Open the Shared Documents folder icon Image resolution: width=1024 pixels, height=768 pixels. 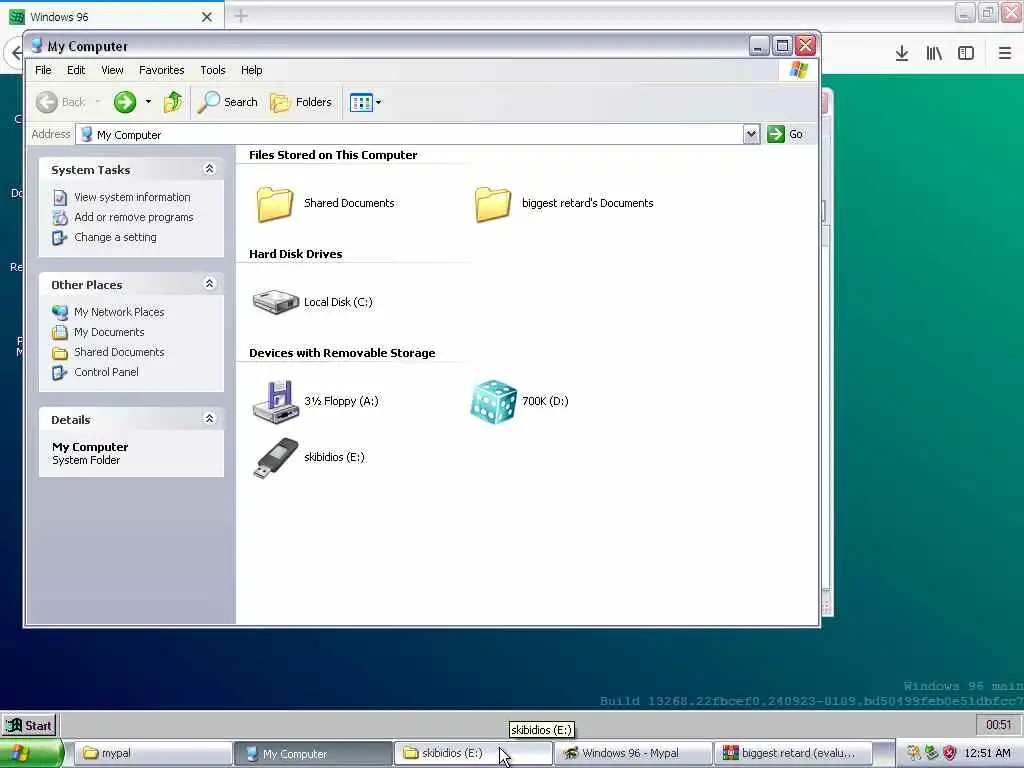coord(274,204)
